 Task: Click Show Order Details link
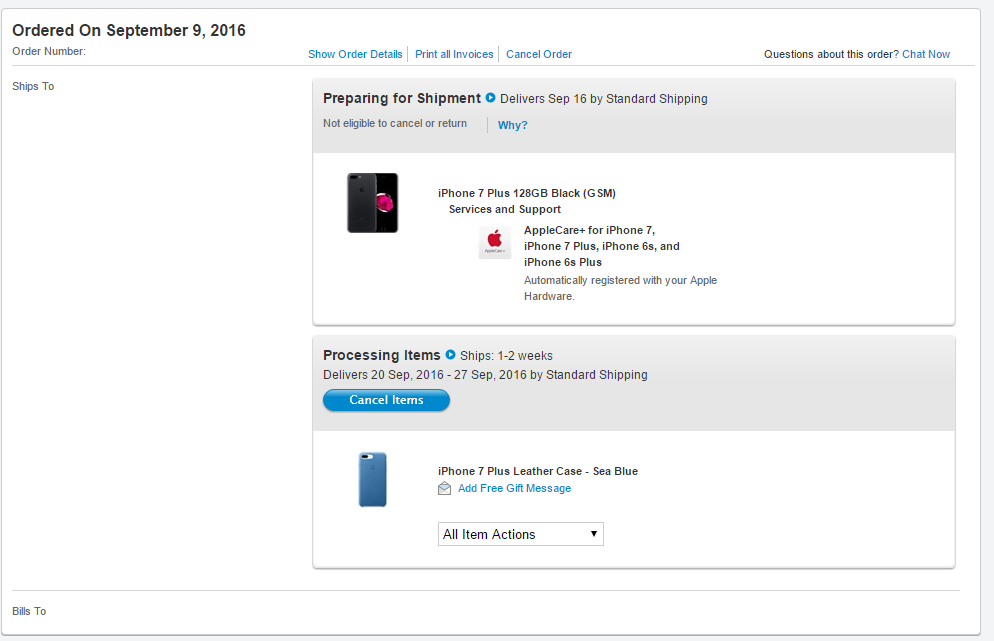pyautogui.click(x=355, y=54)
